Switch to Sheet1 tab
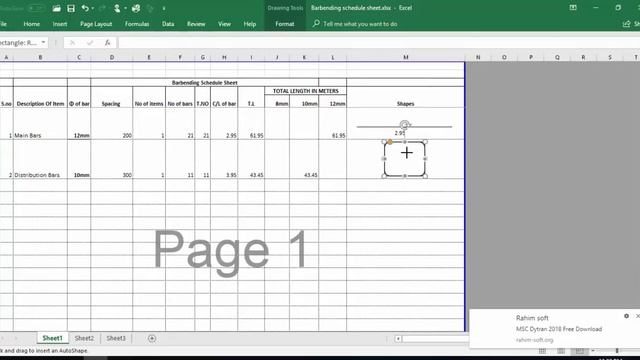Screen dimensions: 640x360 [53, 338]
